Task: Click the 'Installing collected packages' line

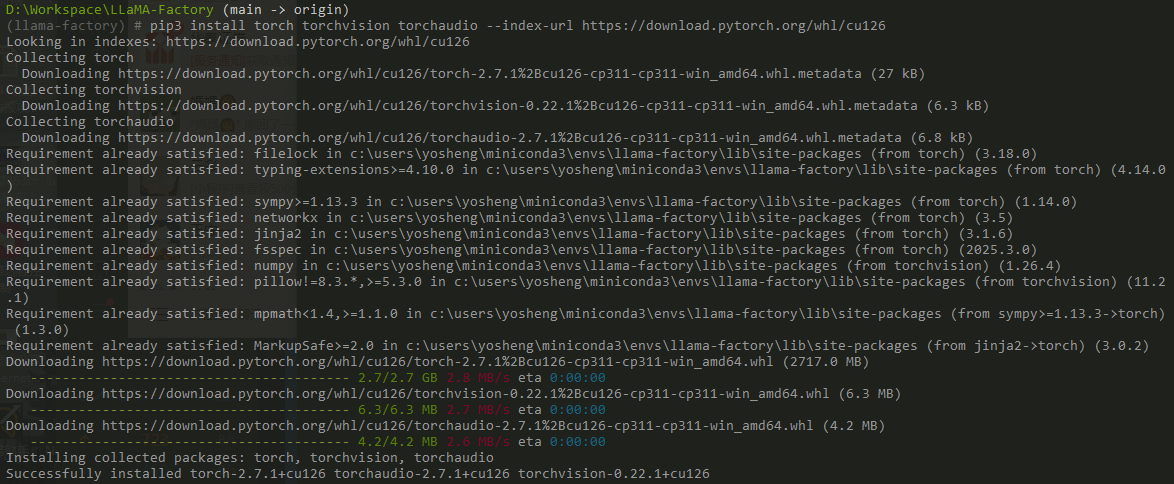Action: click(x=250, y=458)
